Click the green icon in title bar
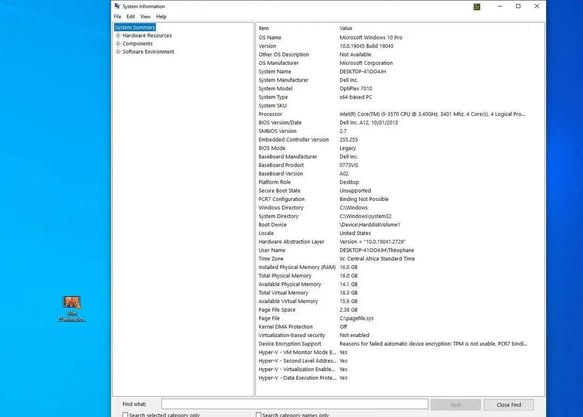The width and height of the screenshot is (583, 417). pyautogui.click(x=477, y=7)
